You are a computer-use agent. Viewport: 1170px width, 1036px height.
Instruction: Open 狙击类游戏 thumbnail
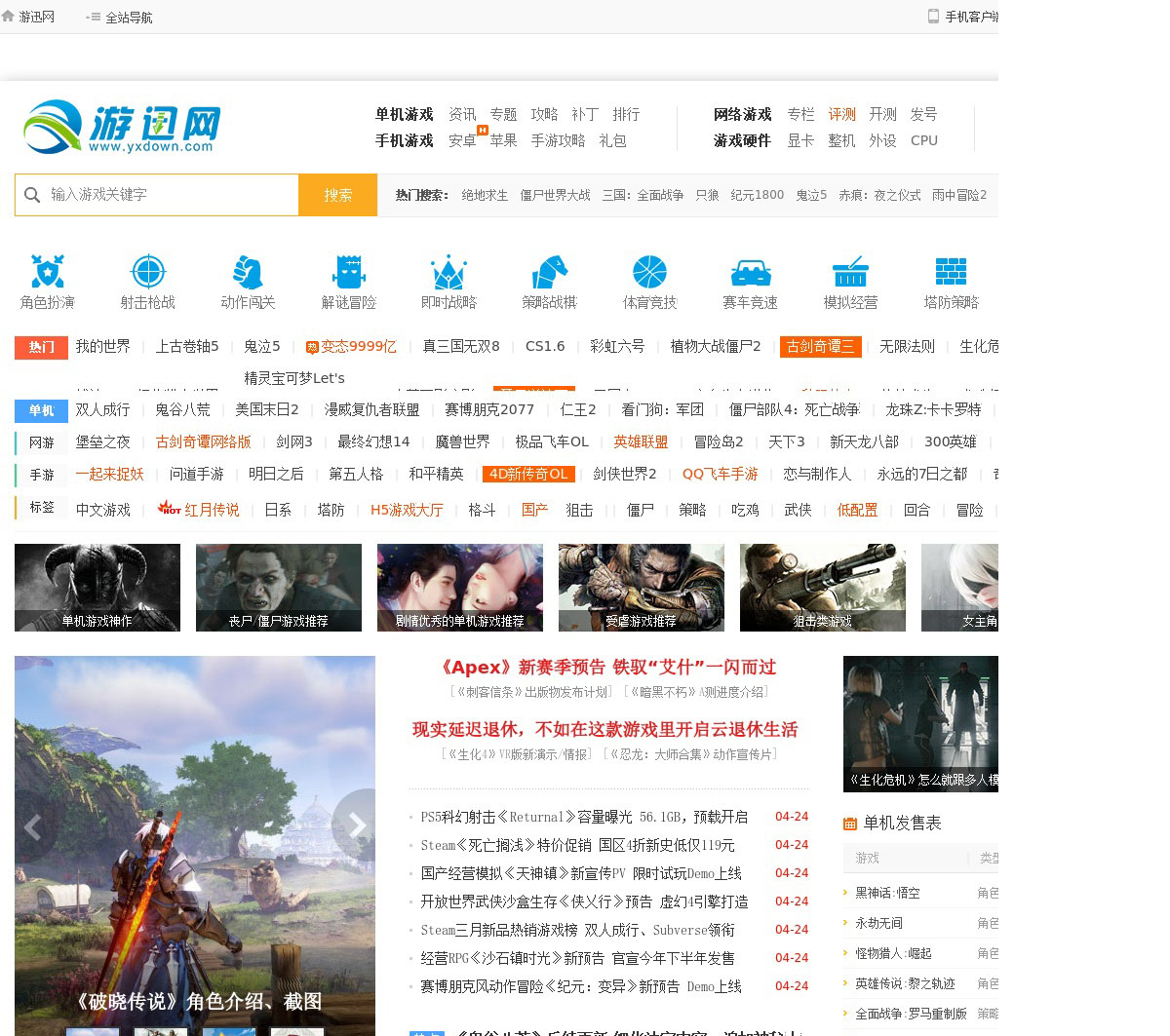[823, 588]
